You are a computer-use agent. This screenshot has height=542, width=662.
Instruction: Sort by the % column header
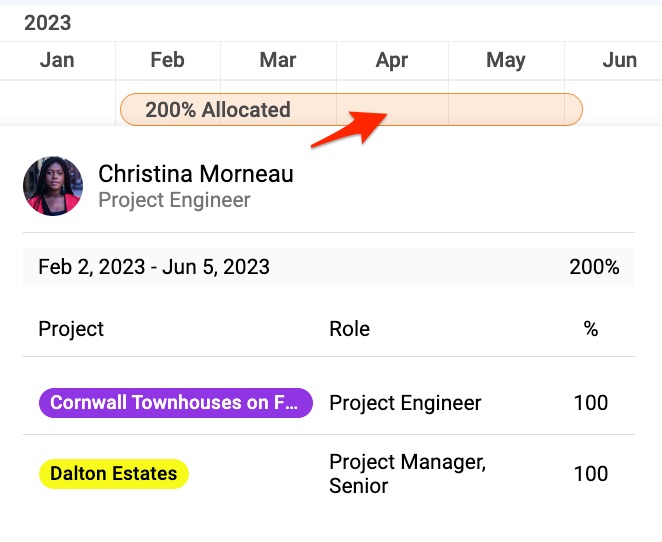591,329
